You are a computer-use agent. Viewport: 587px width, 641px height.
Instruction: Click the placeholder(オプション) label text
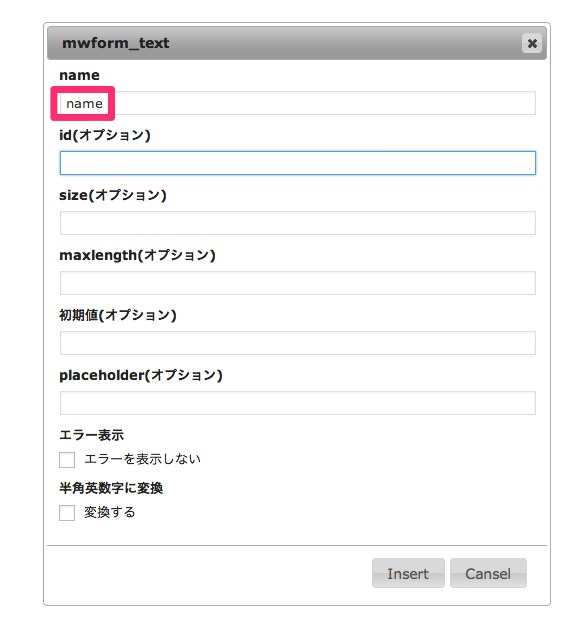point(141,375)
